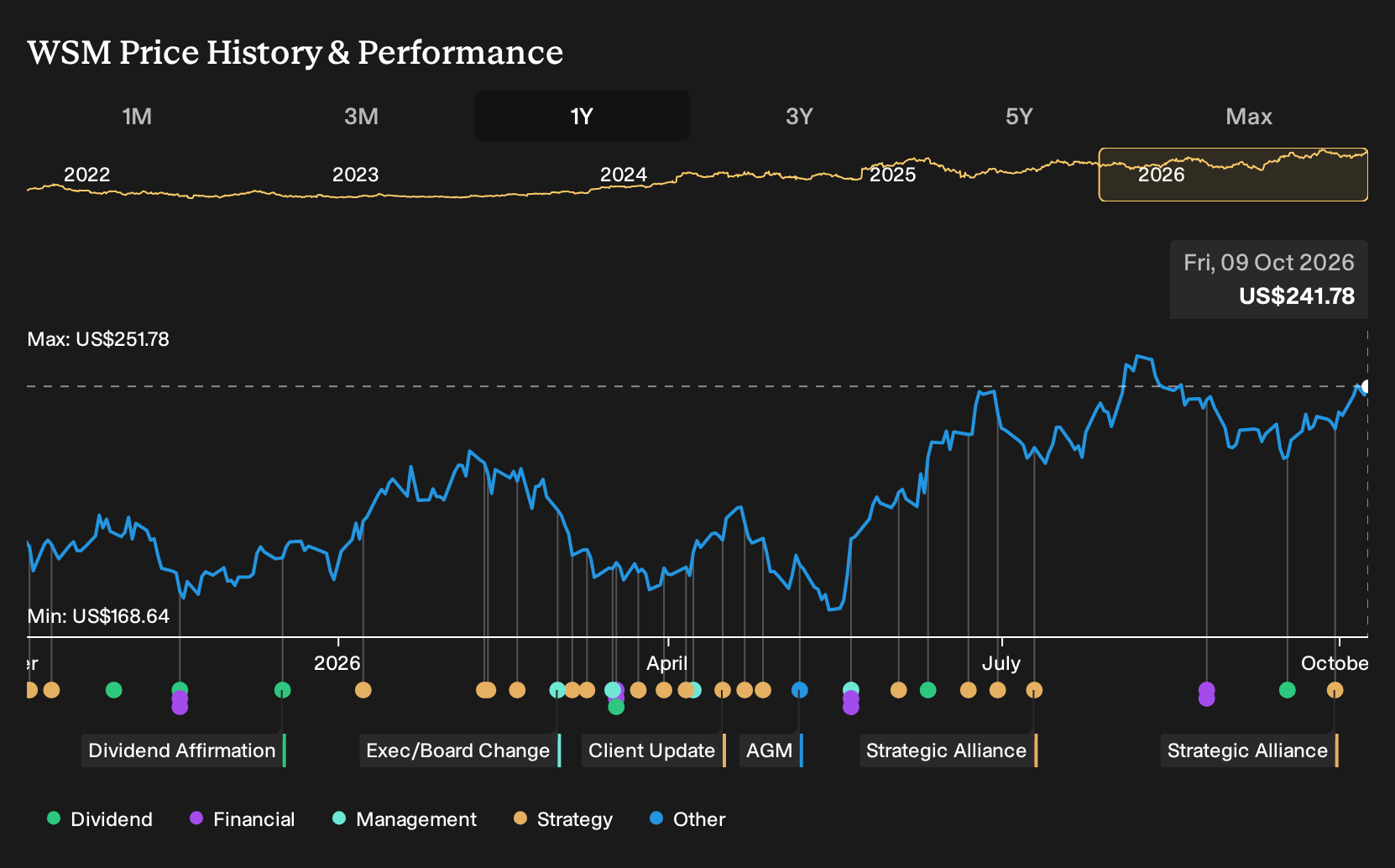Viewport: 1395px width, 868px height.
Task: Select the 1Y time range tab
Action: (582, 116)
